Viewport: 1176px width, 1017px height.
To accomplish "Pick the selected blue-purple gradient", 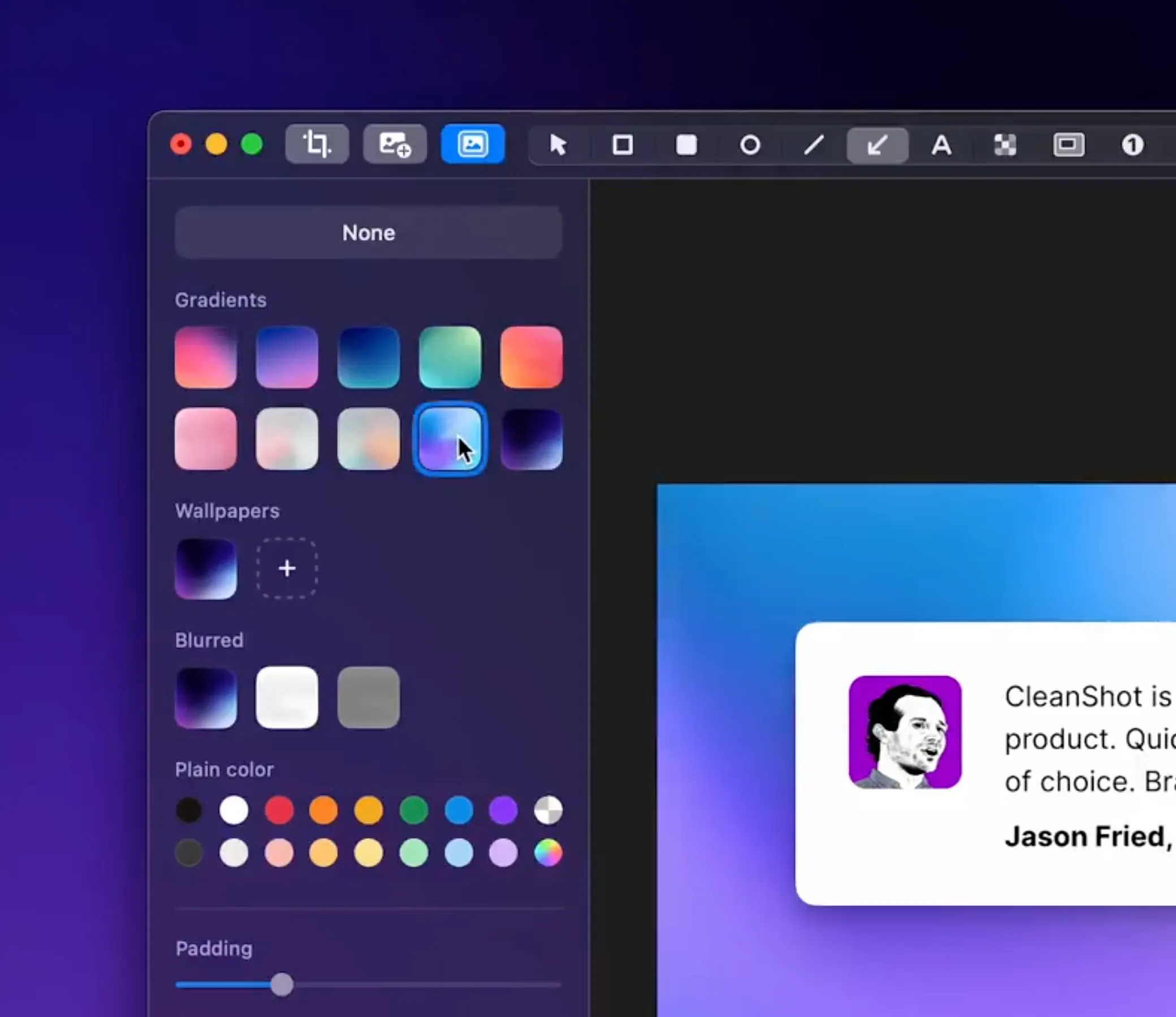I will 450,438.
